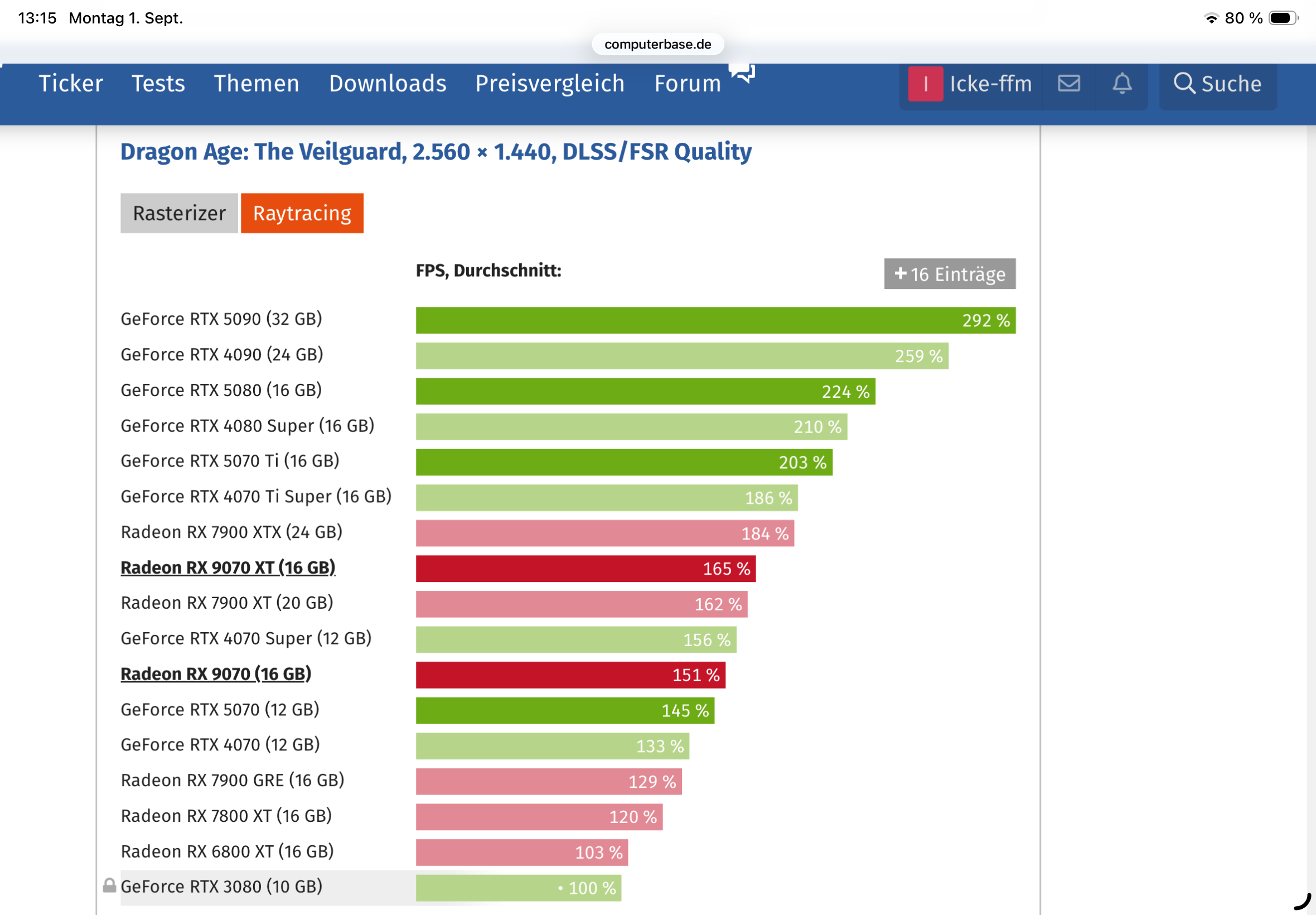Screen dimensions: 1316x915
Task: Switch to the Rasterizer chart view
Action: click(179, 213)
